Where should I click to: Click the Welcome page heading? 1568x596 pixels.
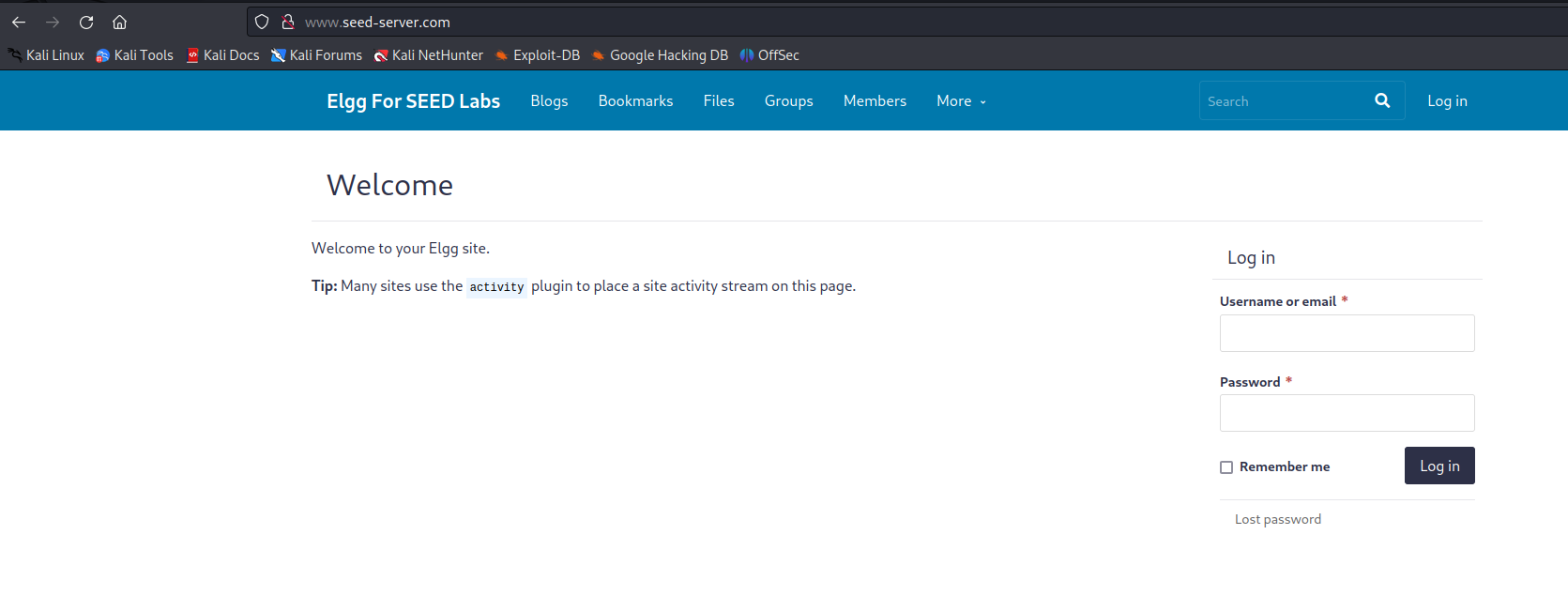(x=389, y=185)
